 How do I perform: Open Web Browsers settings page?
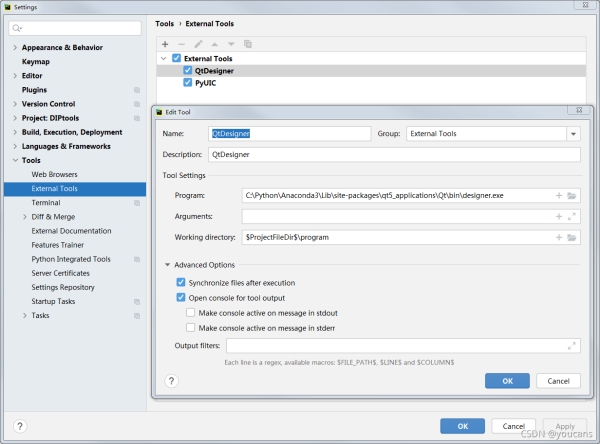point(55,174)
